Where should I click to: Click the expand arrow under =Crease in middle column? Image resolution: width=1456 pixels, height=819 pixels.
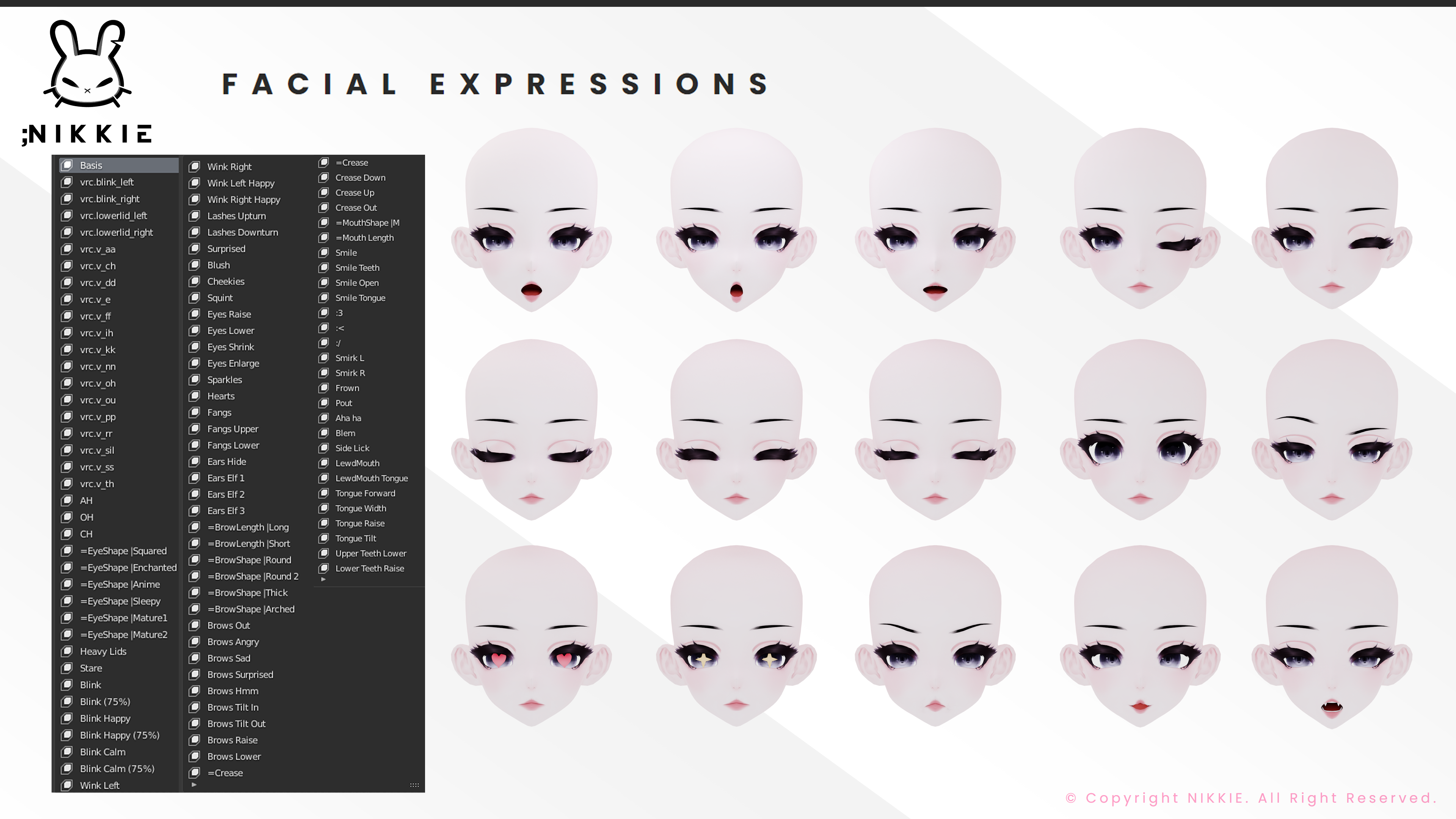(x=194, y=784)
